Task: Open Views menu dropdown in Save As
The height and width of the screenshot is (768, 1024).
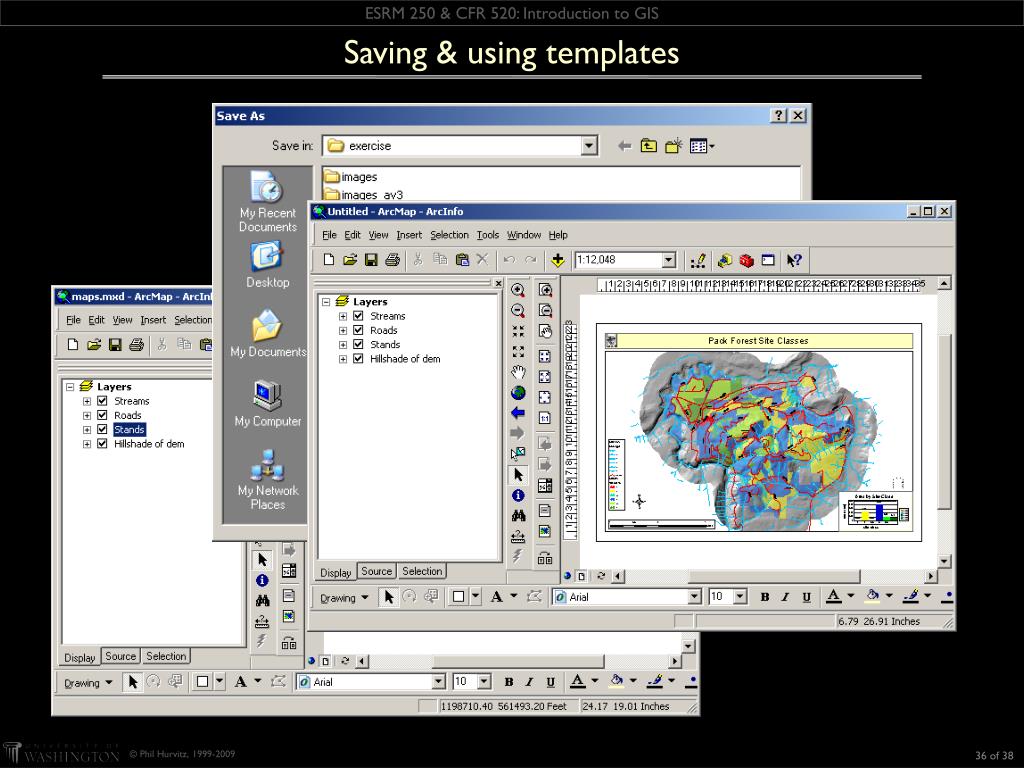Action: (x=702, y=146)
